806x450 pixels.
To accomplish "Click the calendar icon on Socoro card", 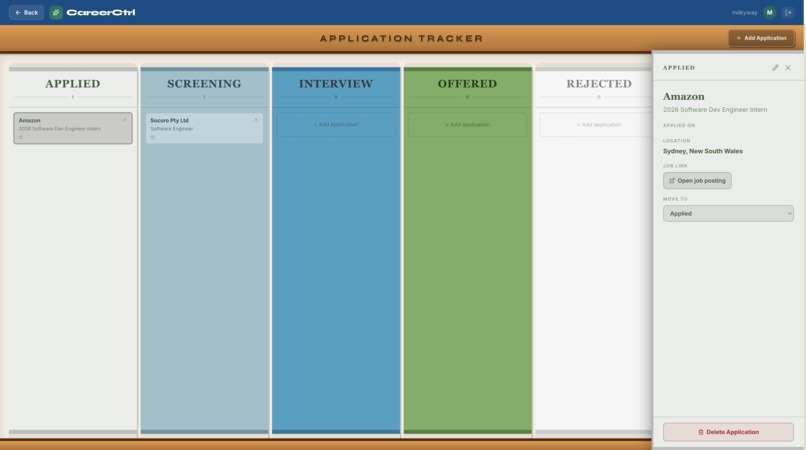I will [x=153, y=137].
